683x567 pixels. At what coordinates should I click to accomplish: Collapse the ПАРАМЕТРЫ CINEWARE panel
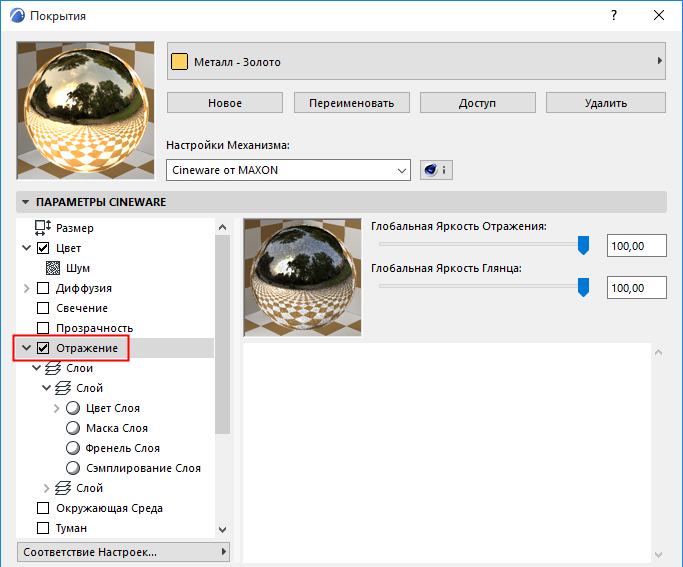click(x=26, y=202)
